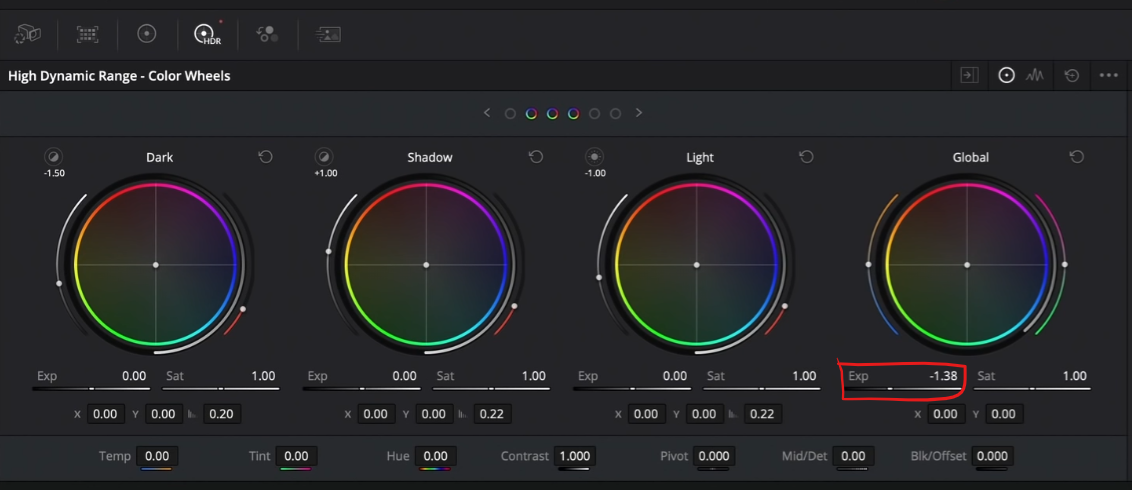This screenshot has height=490, width=1132.
Task: Reset the Global color wheel
Action: click(x=1076, y=157)
